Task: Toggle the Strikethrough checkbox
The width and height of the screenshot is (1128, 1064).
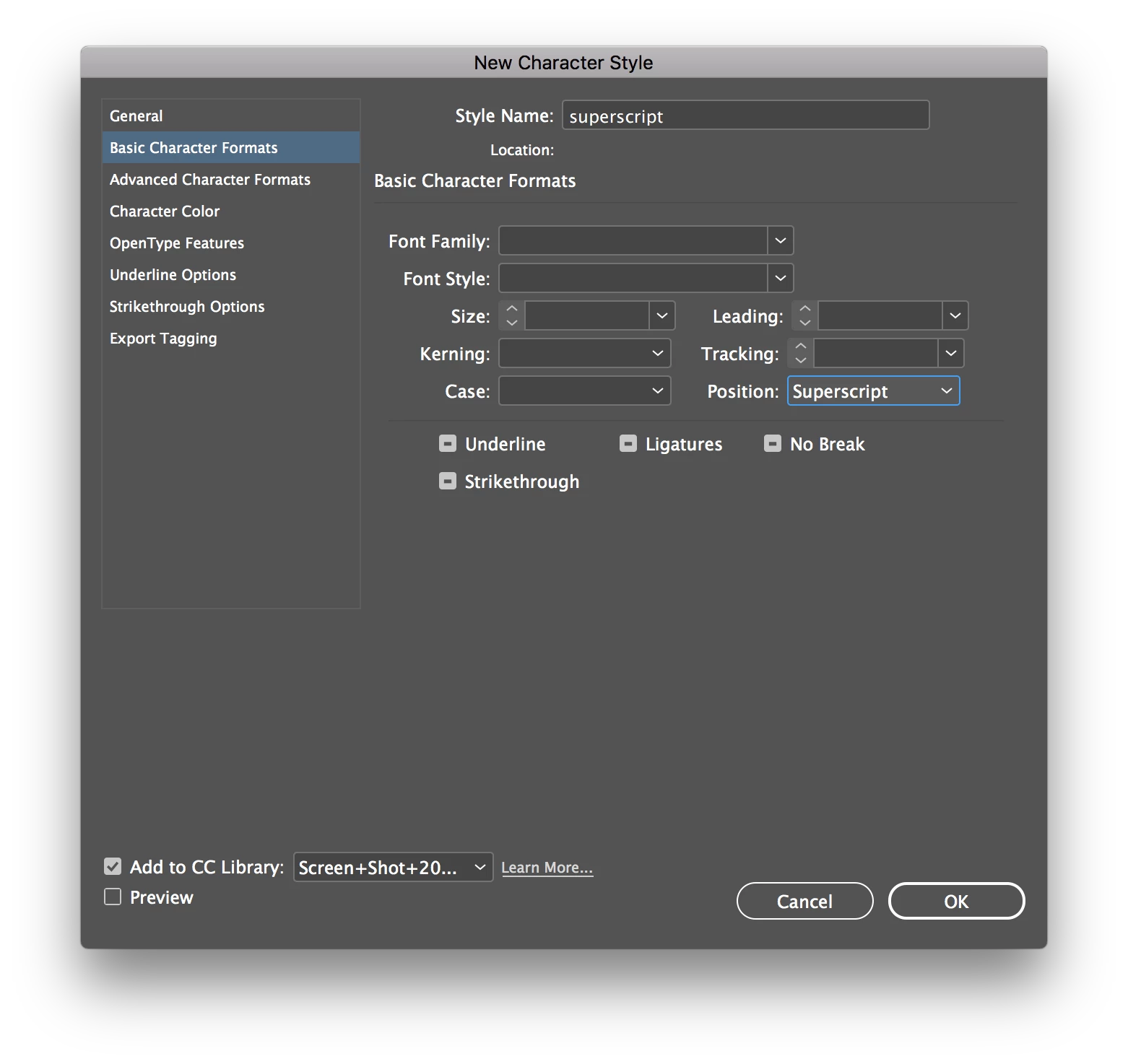Action: [448, 481]
